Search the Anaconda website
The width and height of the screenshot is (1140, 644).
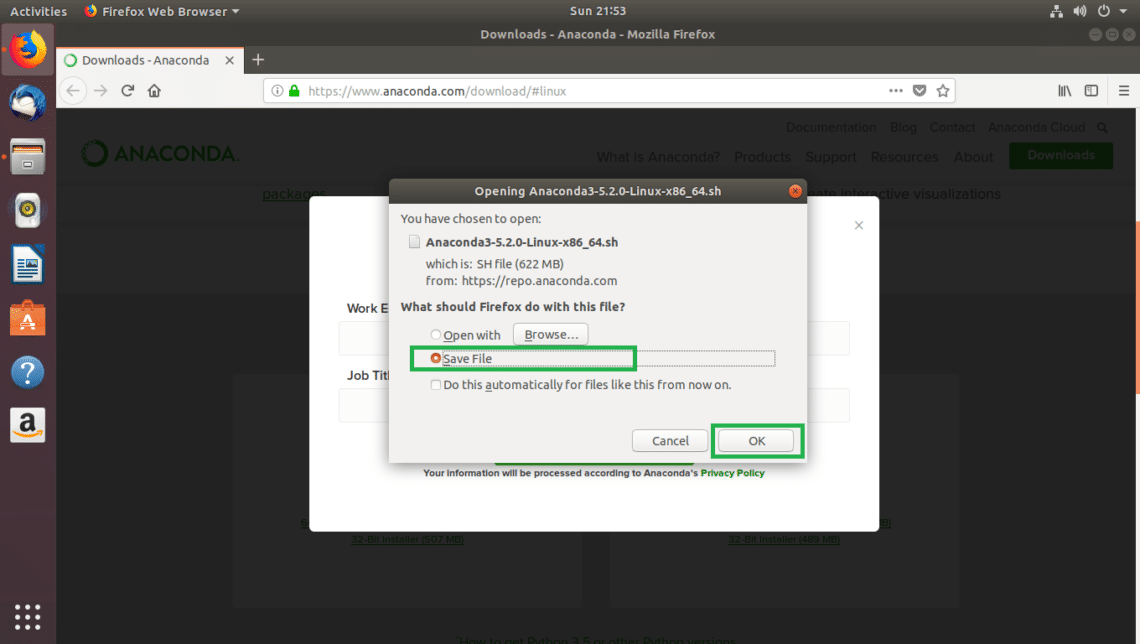[1102, 128]
